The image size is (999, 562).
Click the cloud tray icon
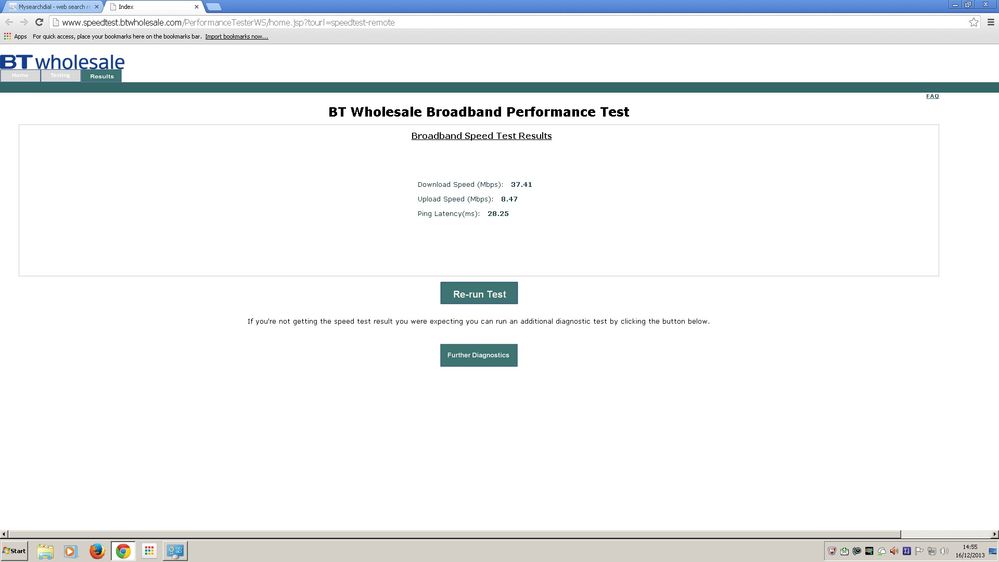tap(882, 551)
